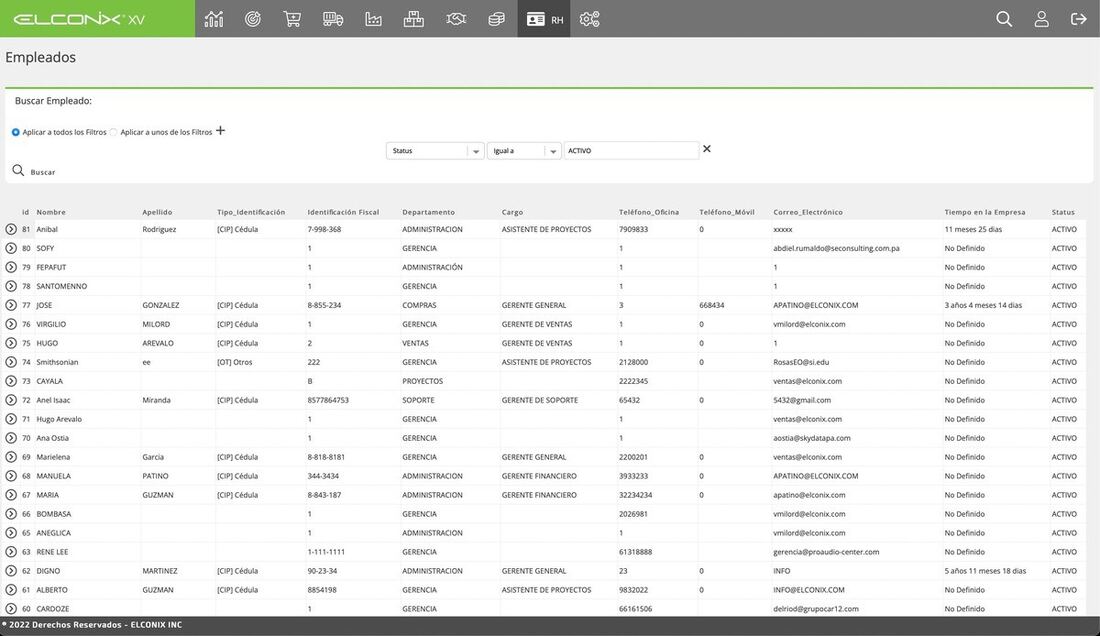Image resolution: width=1100 pixels, height=636 pixels.
Task: Sort by Correo_Electrónico column header
Action: click(807, 212)
